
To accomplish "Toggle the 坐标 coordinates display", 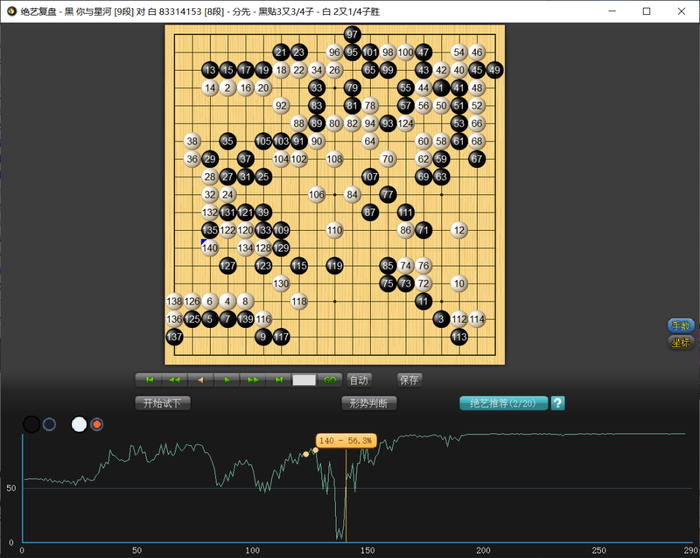I will pos(680,342).
